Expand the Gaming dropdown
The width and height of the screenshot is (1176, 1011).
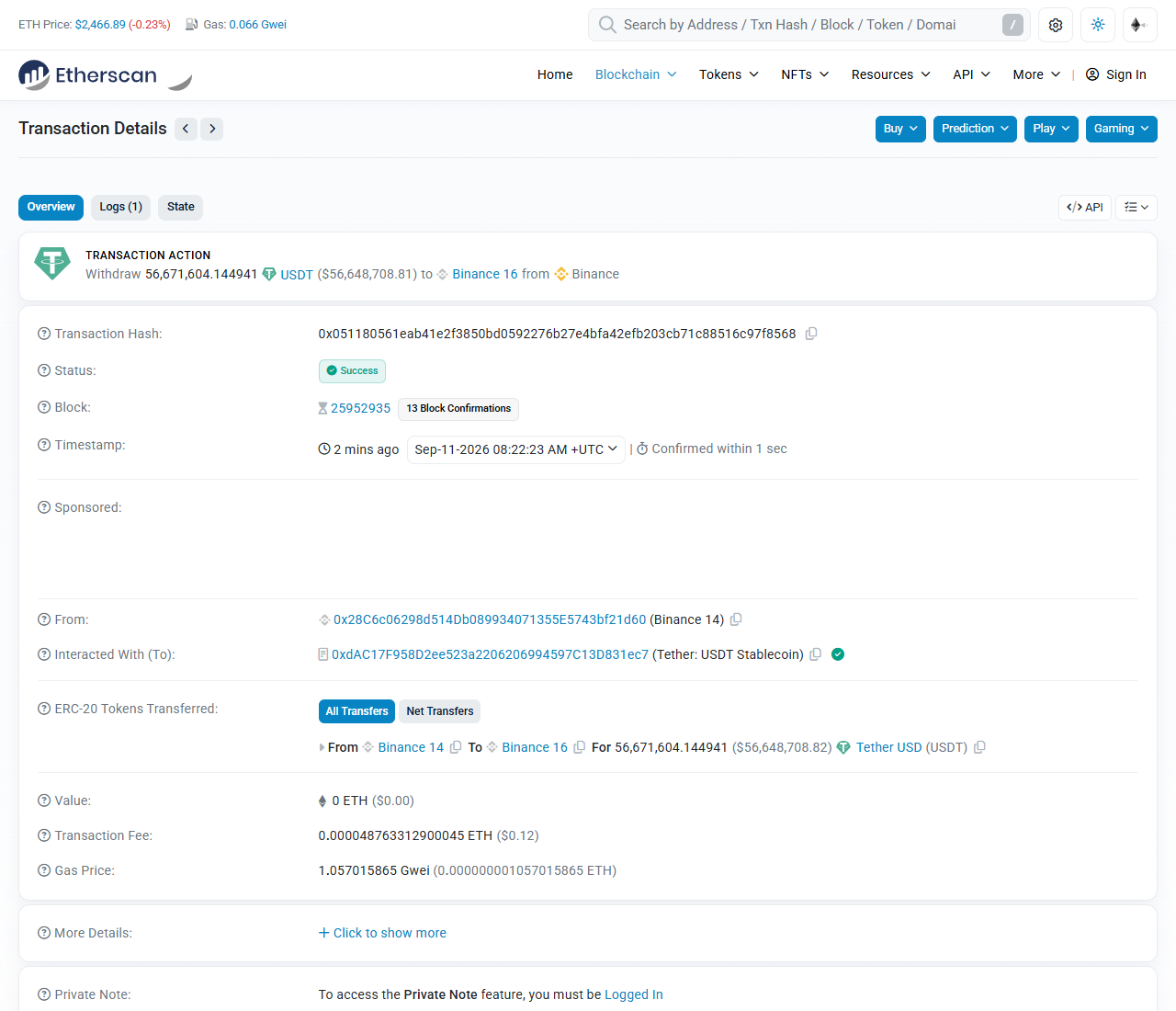click(x=1122, y=129)
